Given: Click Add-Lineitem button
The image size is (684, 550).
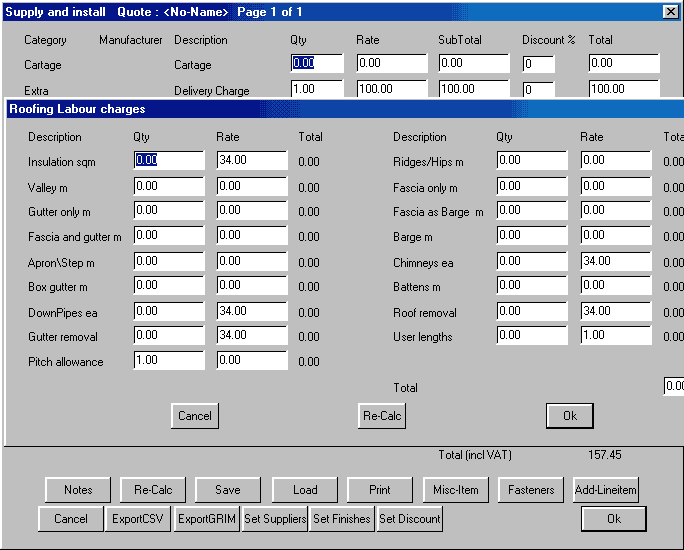Looking at the screenshot, I should pyautogui.click(x=605, y=490).
